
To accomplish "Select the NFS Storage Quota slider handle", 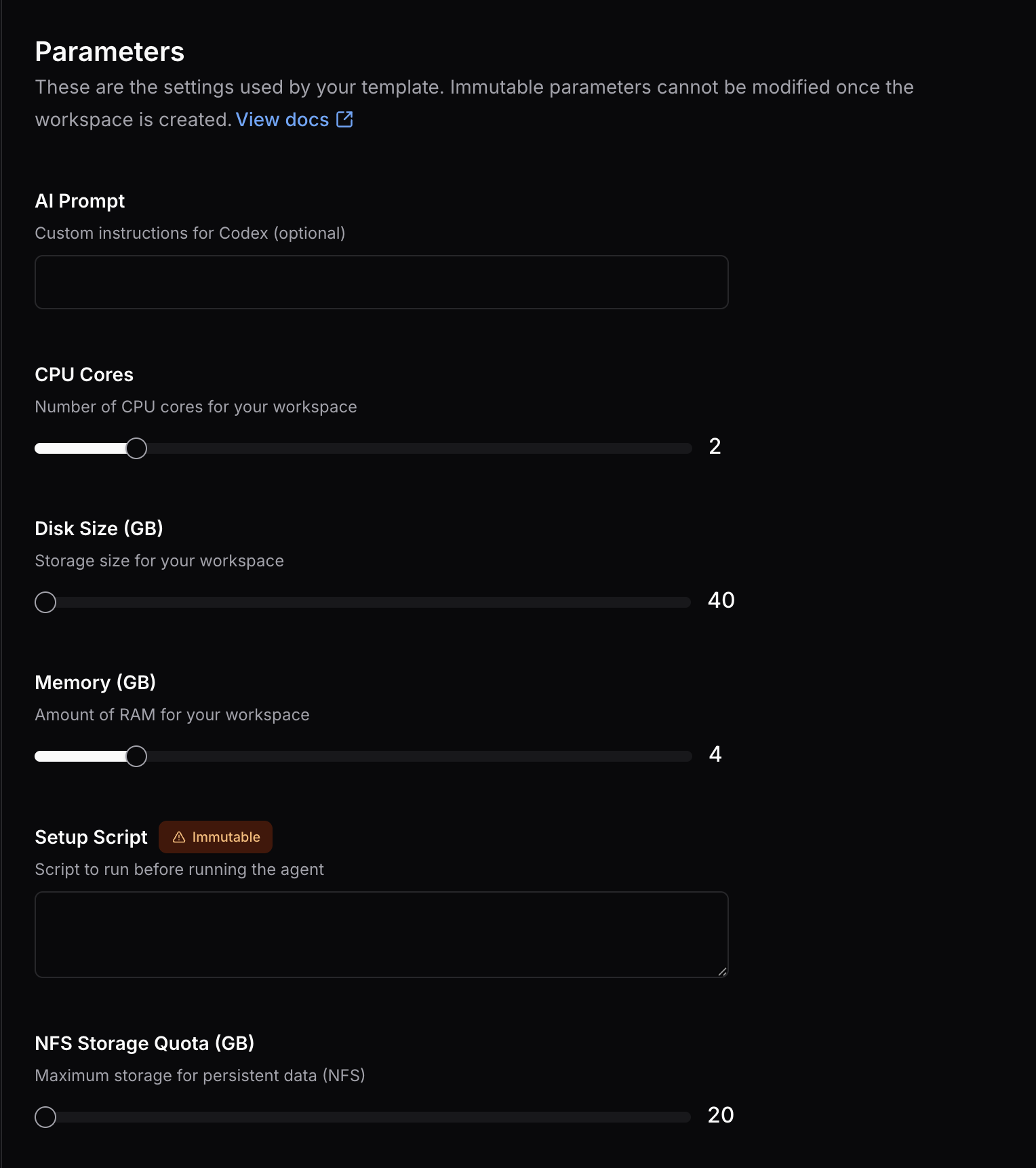I will click(45, 1117).
